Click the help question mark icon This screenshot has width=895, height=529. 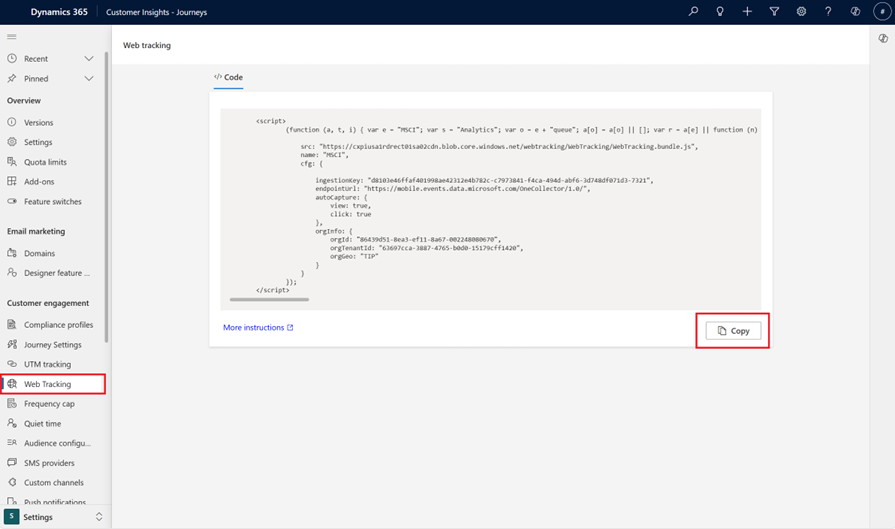pos(828,12)
